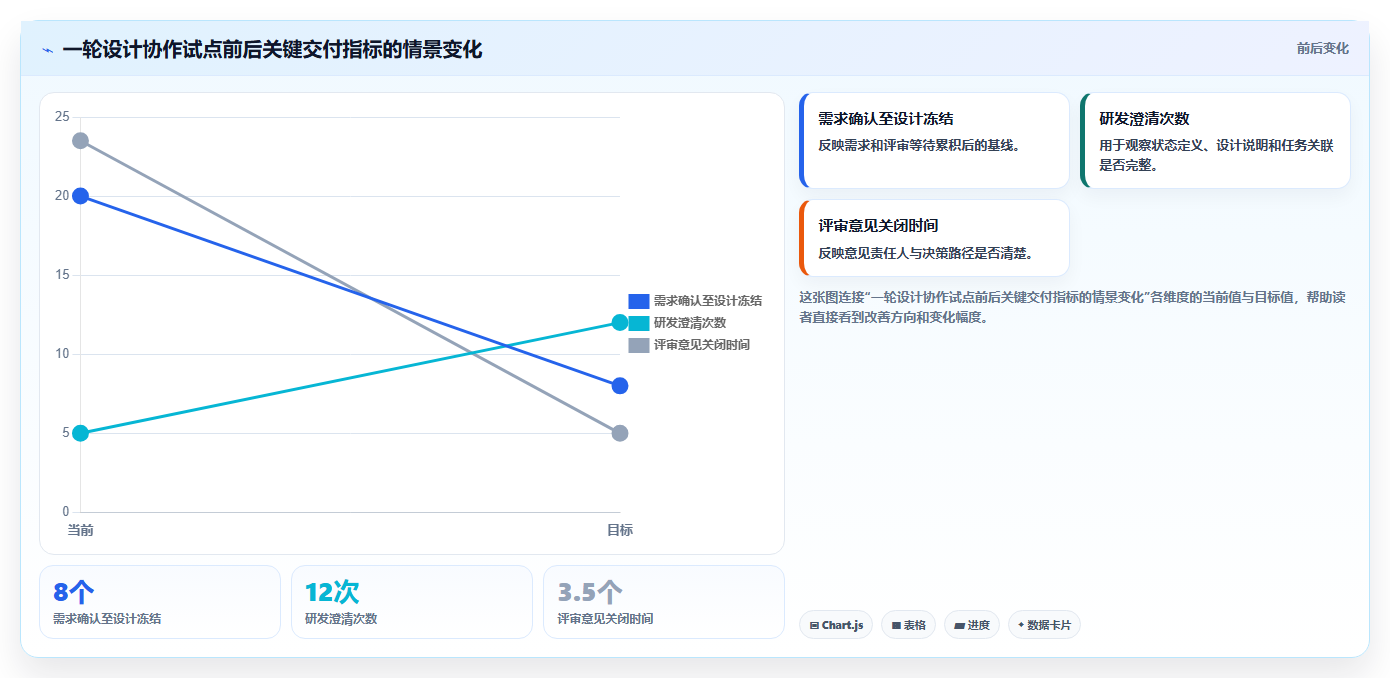This screenshot has width=1390, height=678.
Task: Click the text 反映意见责任人与决策路径是否清楚。
Action: [925, 253]
